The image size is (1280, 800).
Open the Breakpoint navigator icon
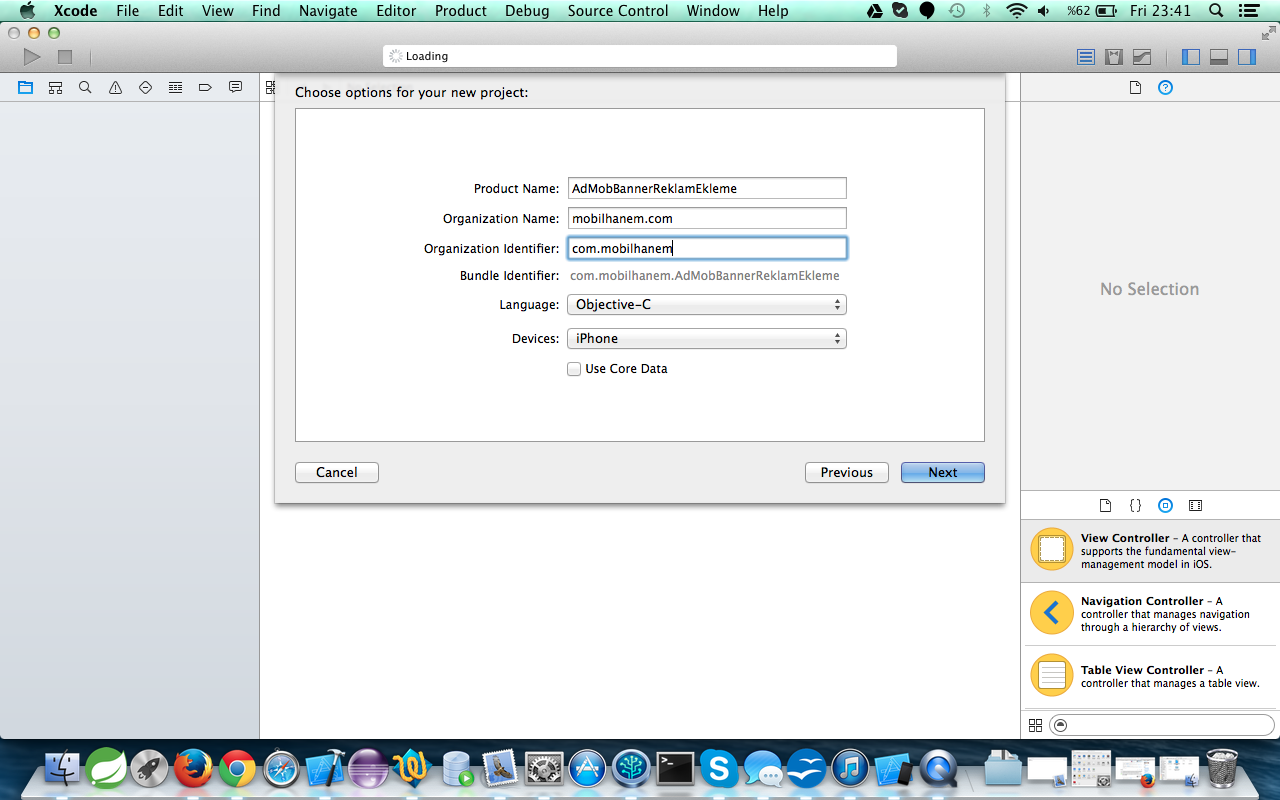pyautogui.click(x=206, y=87)
